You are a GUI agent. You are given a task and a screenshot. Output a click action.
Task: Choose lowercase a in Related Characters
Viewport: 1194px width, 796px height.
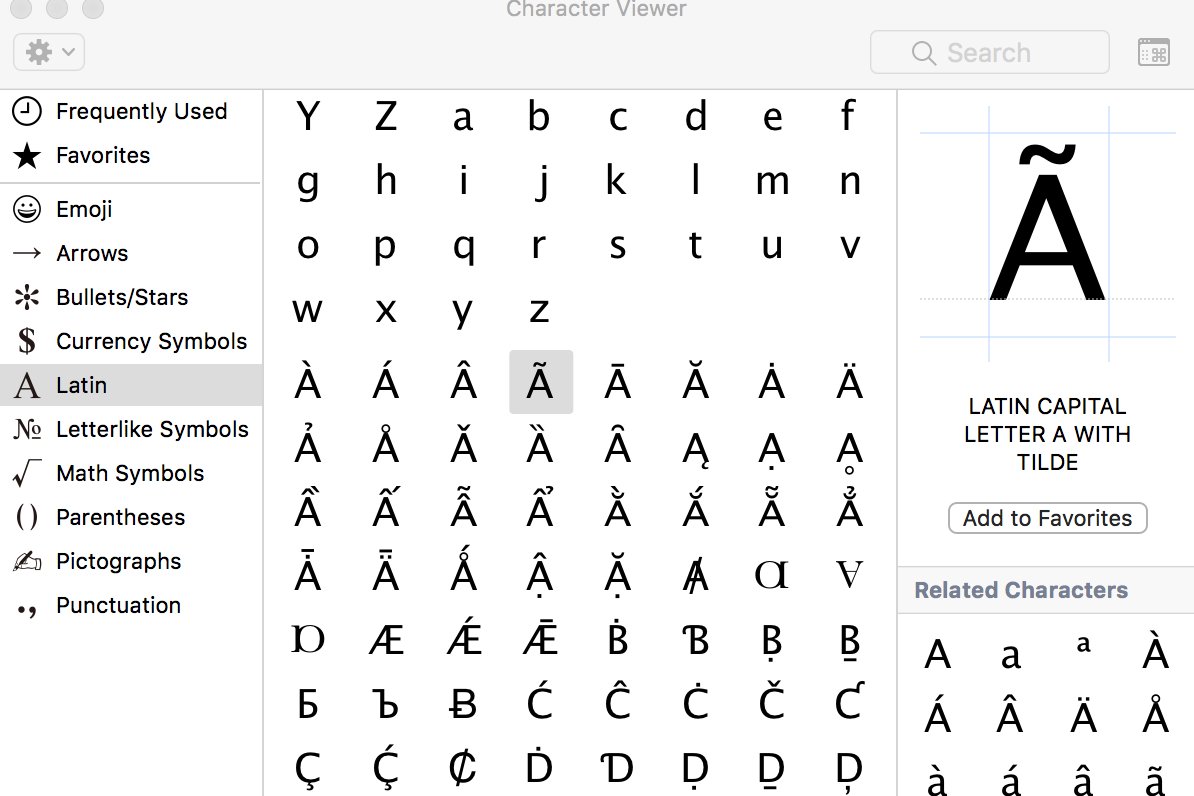[x=1010, y=656]
